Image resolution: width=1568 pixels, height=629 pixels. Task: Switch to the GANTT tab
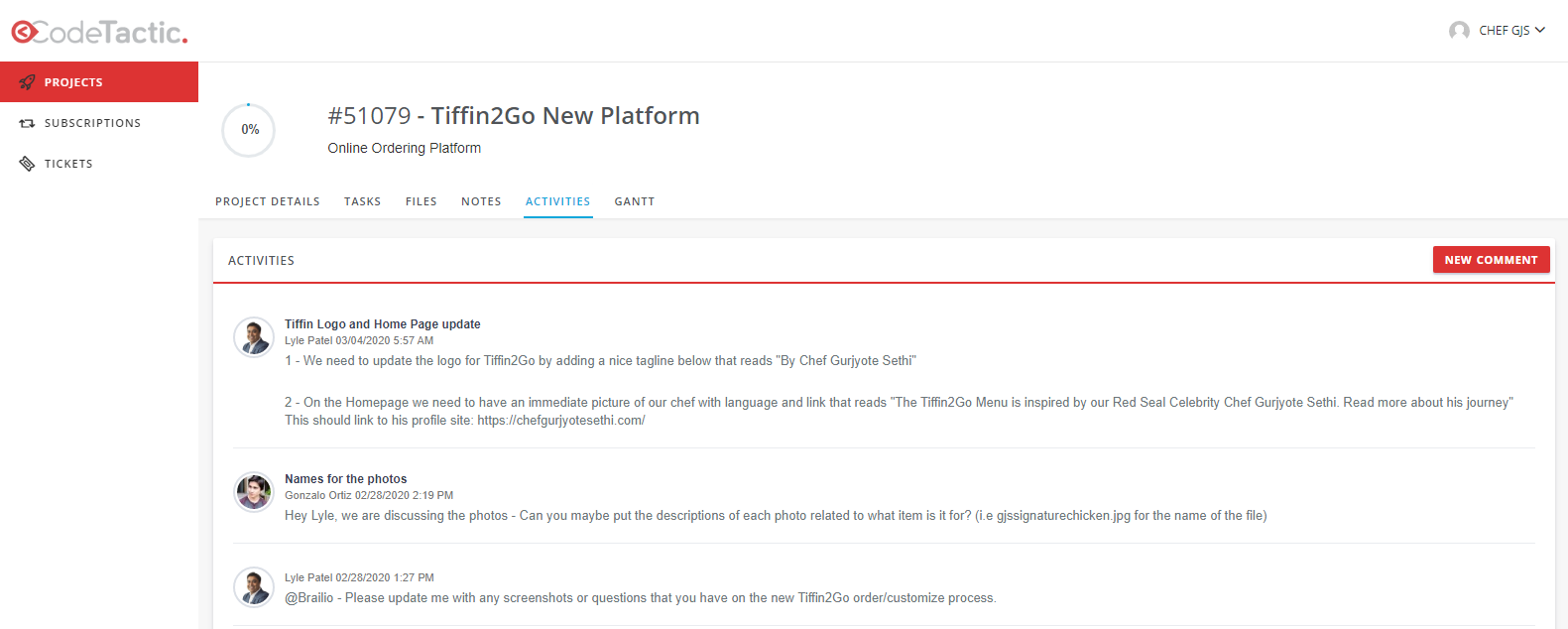(635, 201)
